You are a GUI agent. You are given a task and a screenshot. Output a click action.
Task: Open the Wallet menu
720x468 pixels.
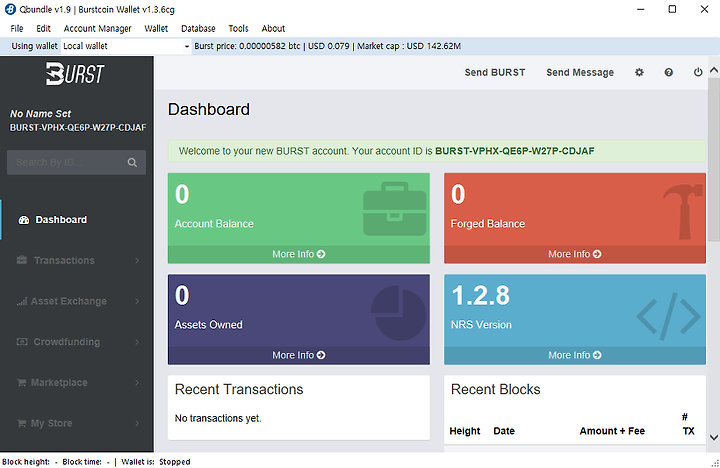click(x=156, y=28)
